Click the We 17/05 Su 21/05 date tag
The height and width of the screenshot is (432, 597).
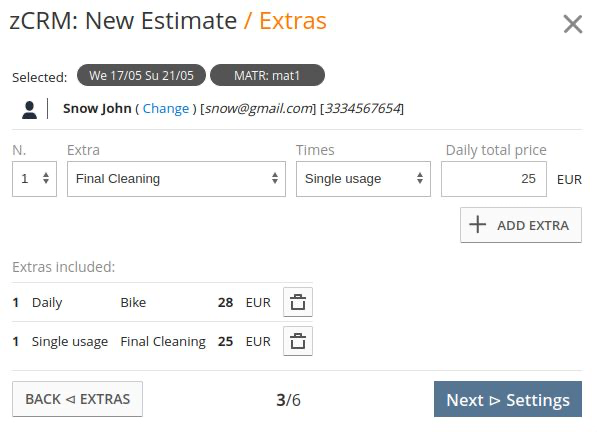pyautogui.click(x=141, y=75)
